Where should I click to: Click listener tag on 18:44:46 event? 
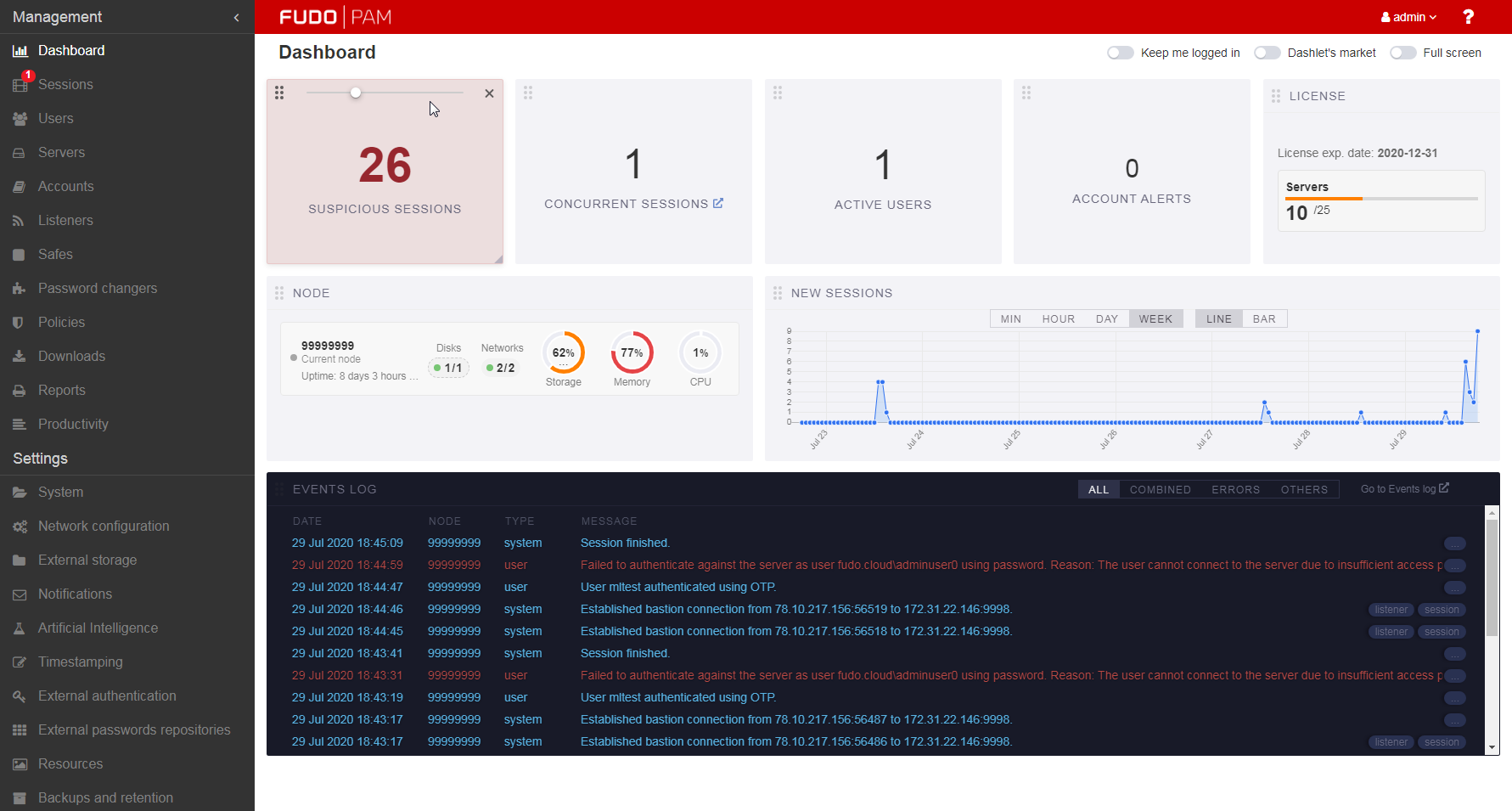point(1391,610)
